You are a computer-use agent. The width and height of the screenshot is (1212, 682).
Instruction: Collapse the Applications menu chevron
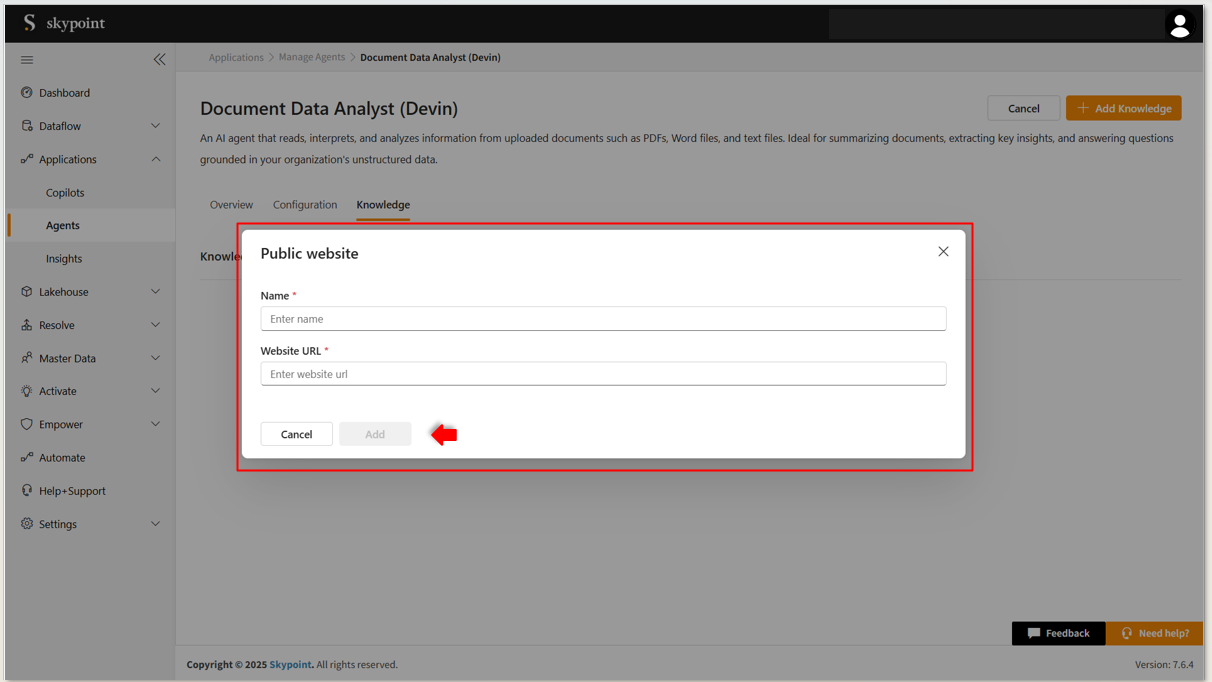(x=155, y=159)
